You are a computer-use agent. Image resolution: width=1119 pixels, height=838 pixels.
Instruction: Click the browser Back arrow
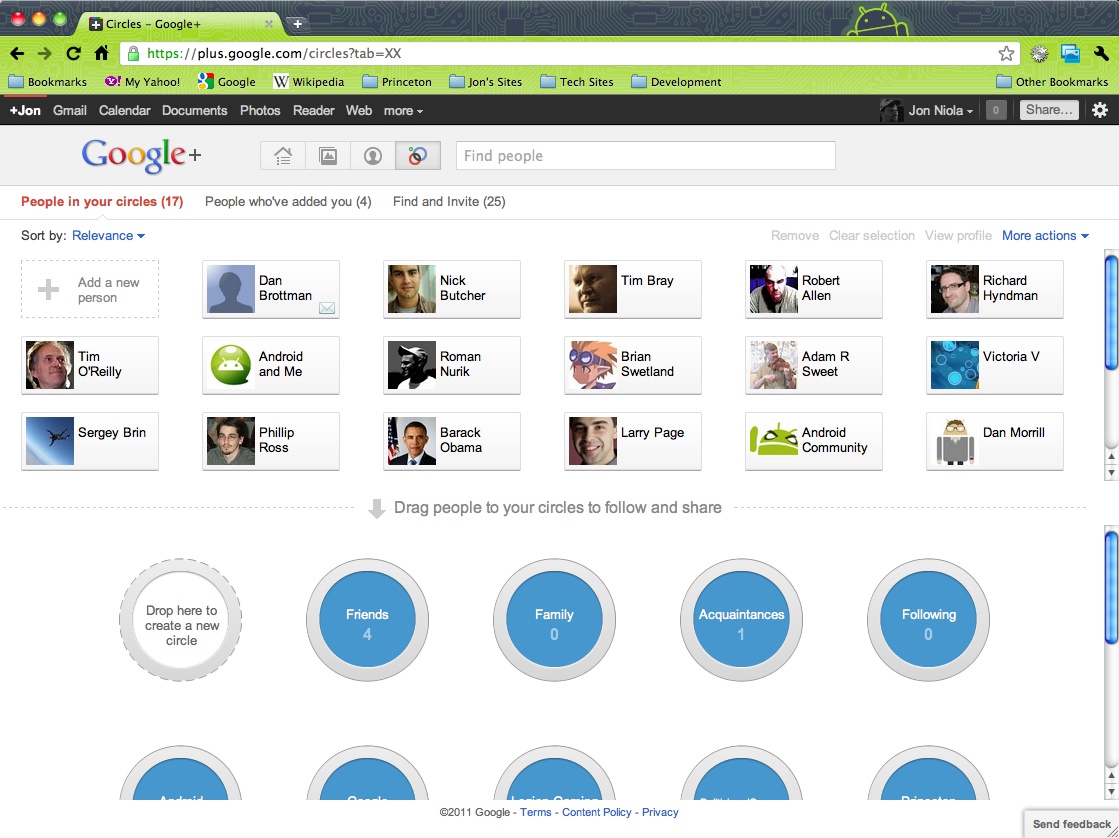coord(17,54)
